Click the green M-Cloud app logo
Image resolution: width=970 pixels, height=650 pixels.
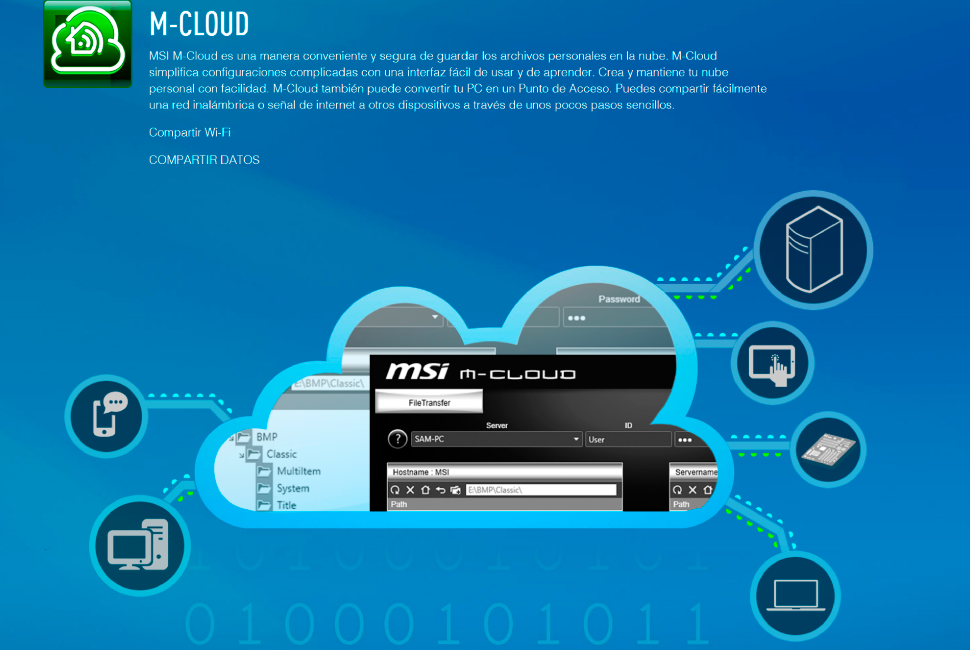pos(88,43)
